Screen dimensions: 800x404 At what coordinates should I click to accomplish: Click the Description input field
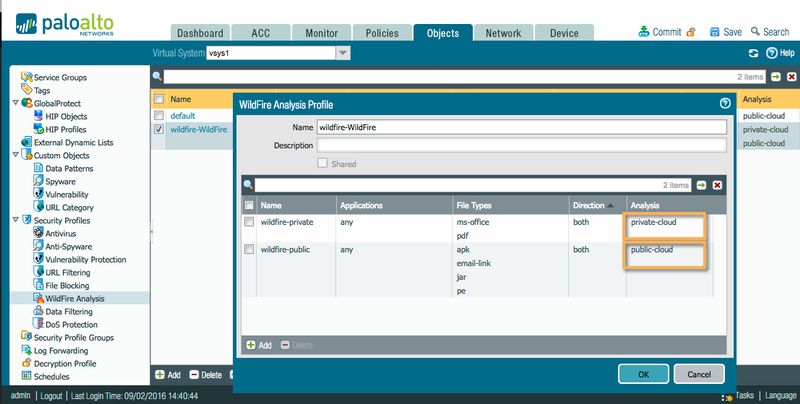click(521, 145)
